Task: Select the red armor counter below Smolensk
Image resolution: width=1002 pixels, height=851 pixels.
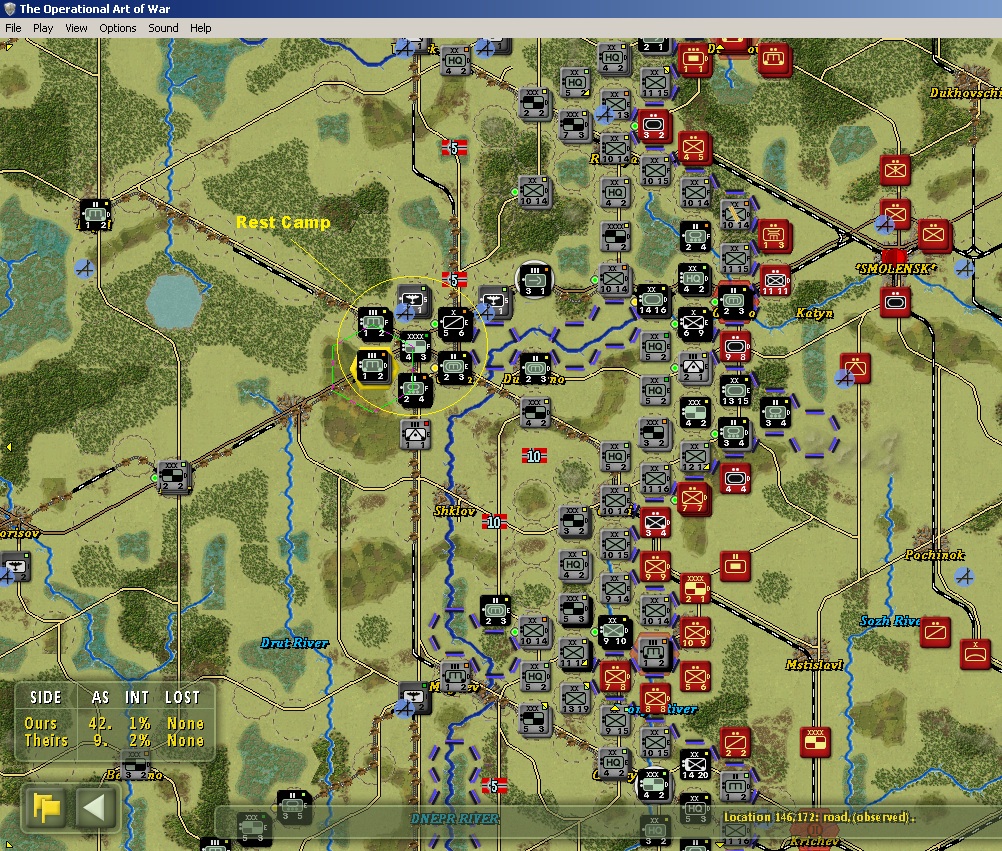Action: pyautogui.click(x=895, y=302)
